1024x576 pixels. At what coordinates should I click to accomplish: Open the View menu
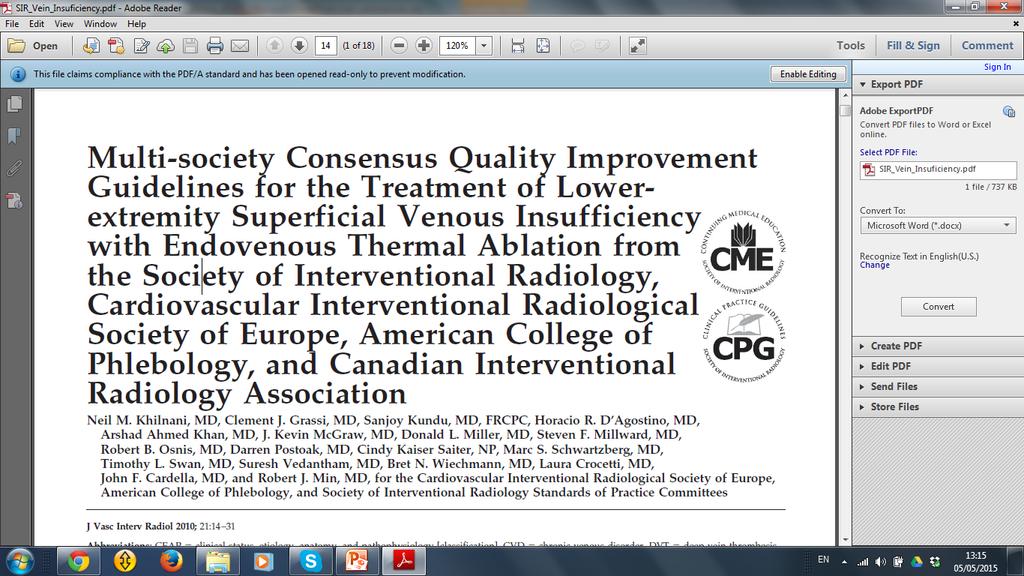point(63,24)
